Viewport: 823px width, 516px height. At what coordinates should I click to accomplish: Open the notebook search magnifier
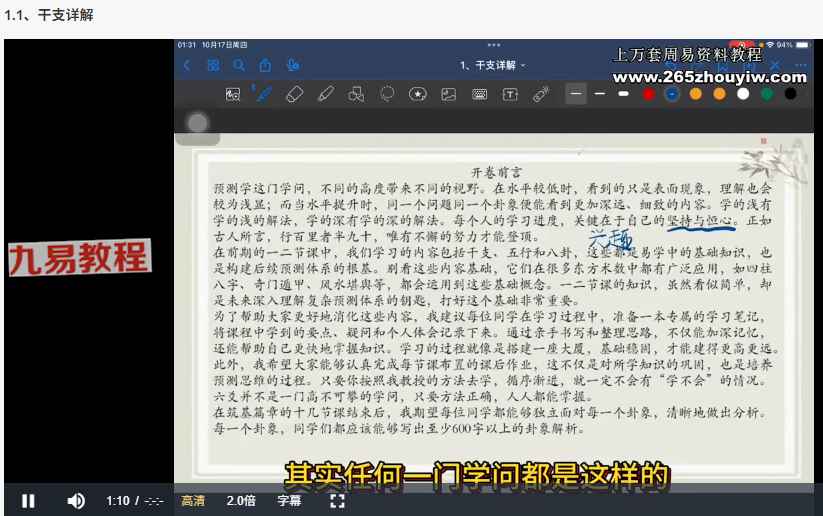(239, 66)
